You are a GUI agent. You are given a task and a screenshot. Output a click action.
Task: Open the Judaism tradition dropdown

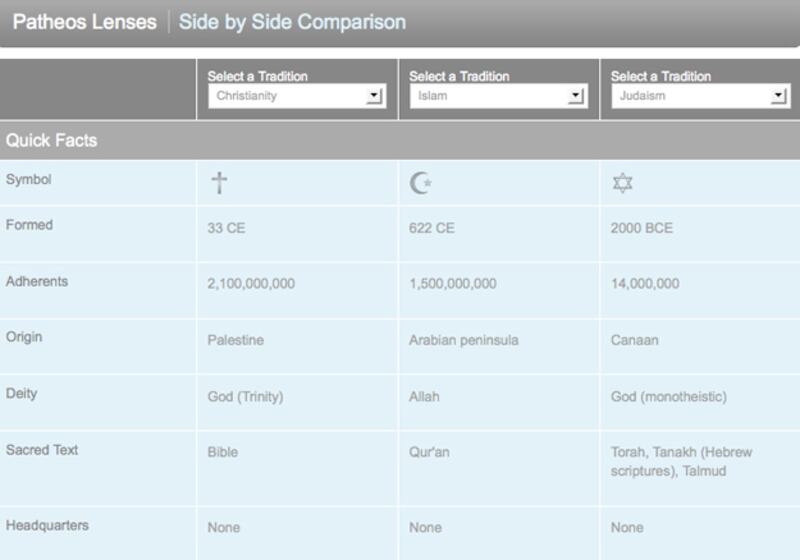coord(701,95)
